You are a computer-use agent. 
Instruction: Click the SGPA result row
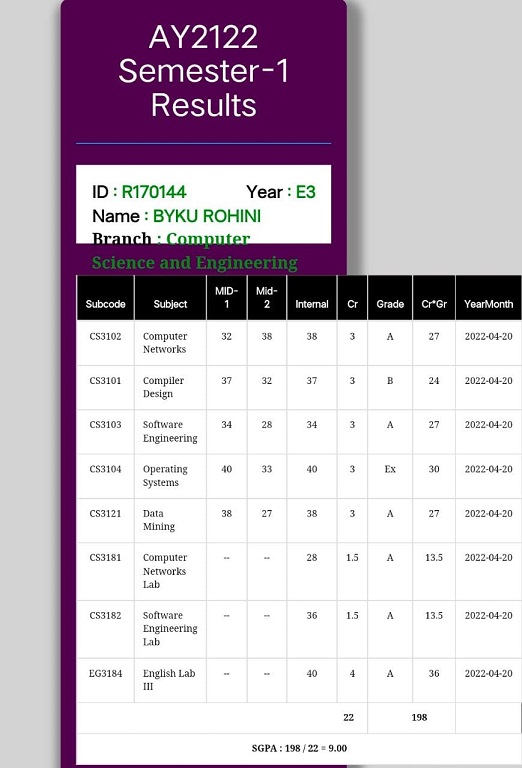click(x=299, y=748)
